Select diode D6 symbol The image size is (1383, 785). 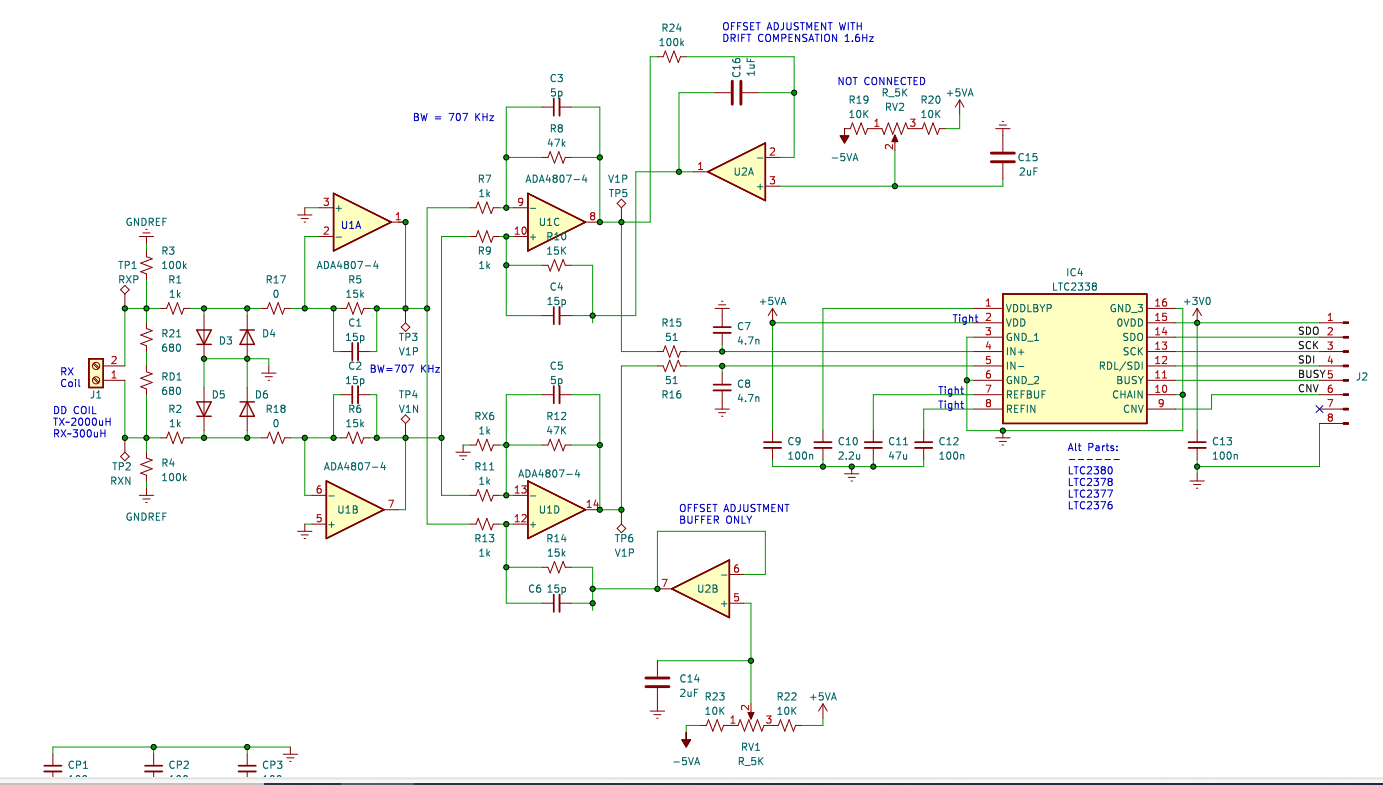click(x=247, y=409)
